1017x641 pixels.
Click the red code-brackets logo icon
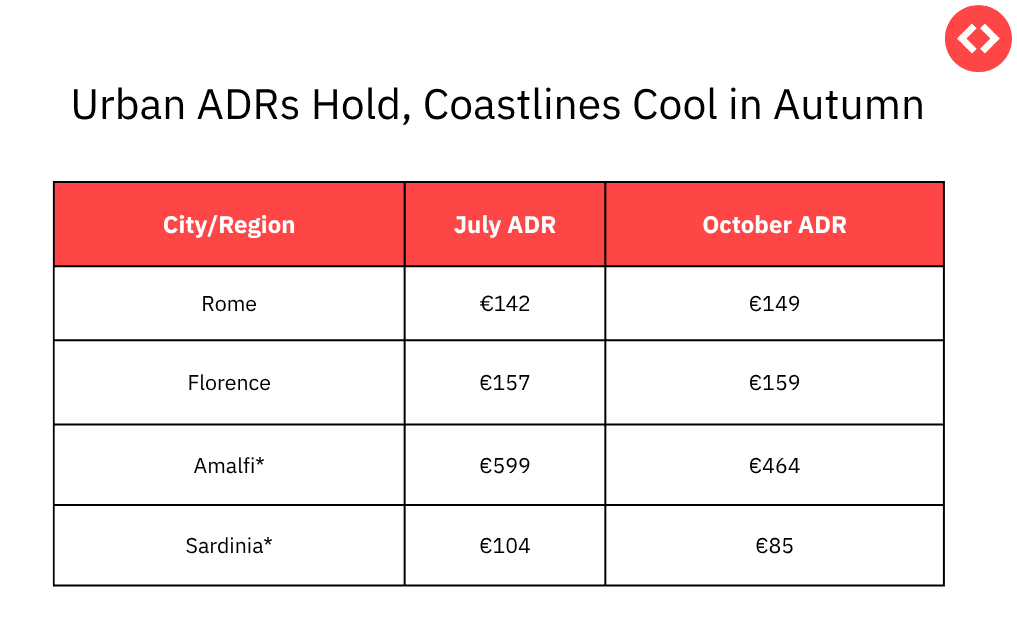pyautogui.click(x=978, y=38)
